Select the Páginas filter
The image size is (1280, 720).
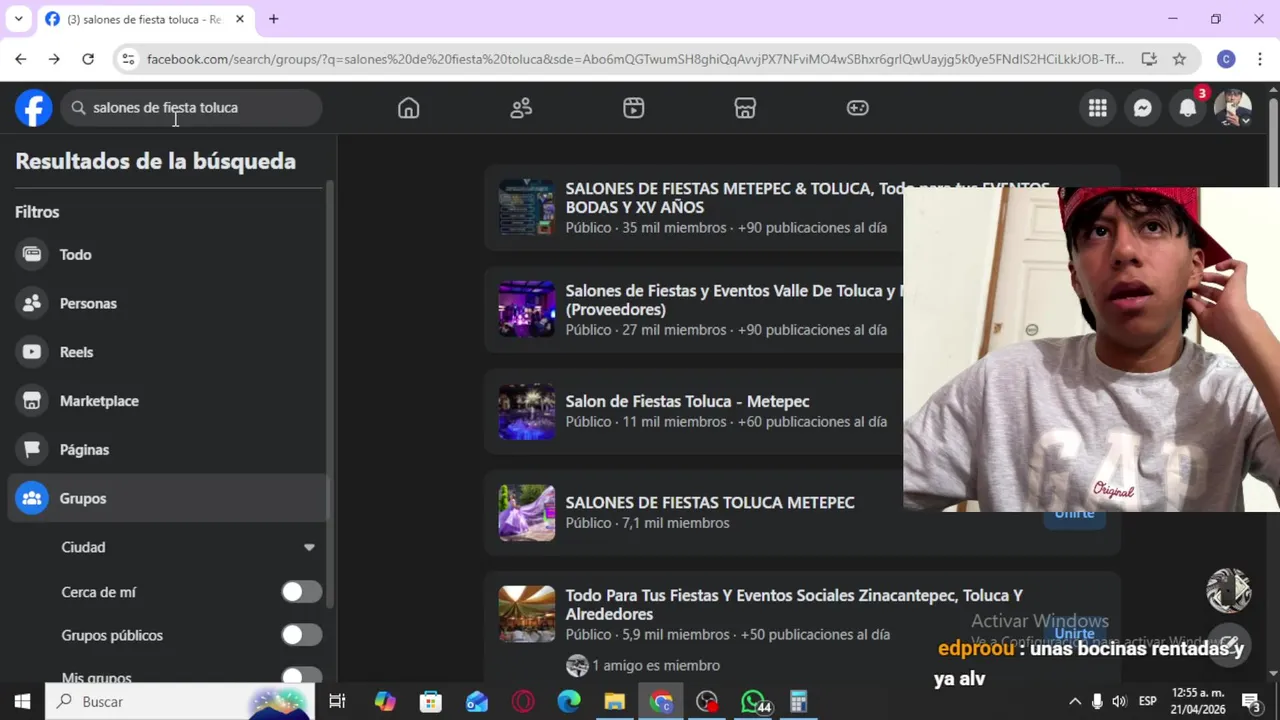tap(168, 450)
